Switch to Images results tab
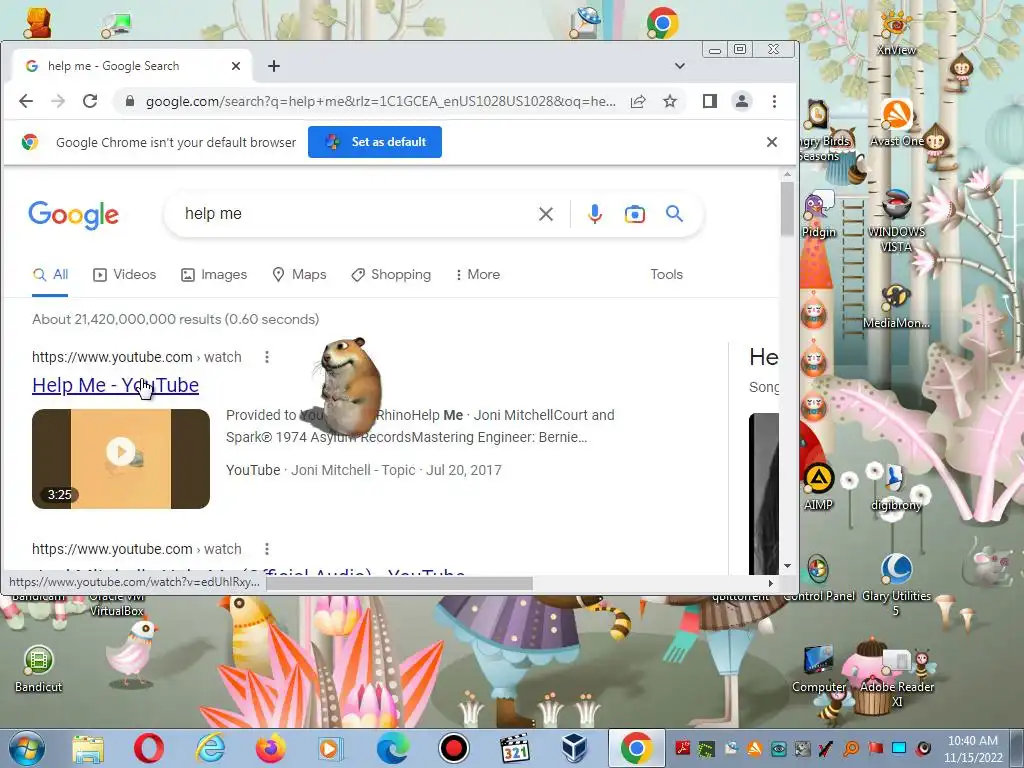The width and height of the screenshot is (1024, 768). [x=214, y=275]
